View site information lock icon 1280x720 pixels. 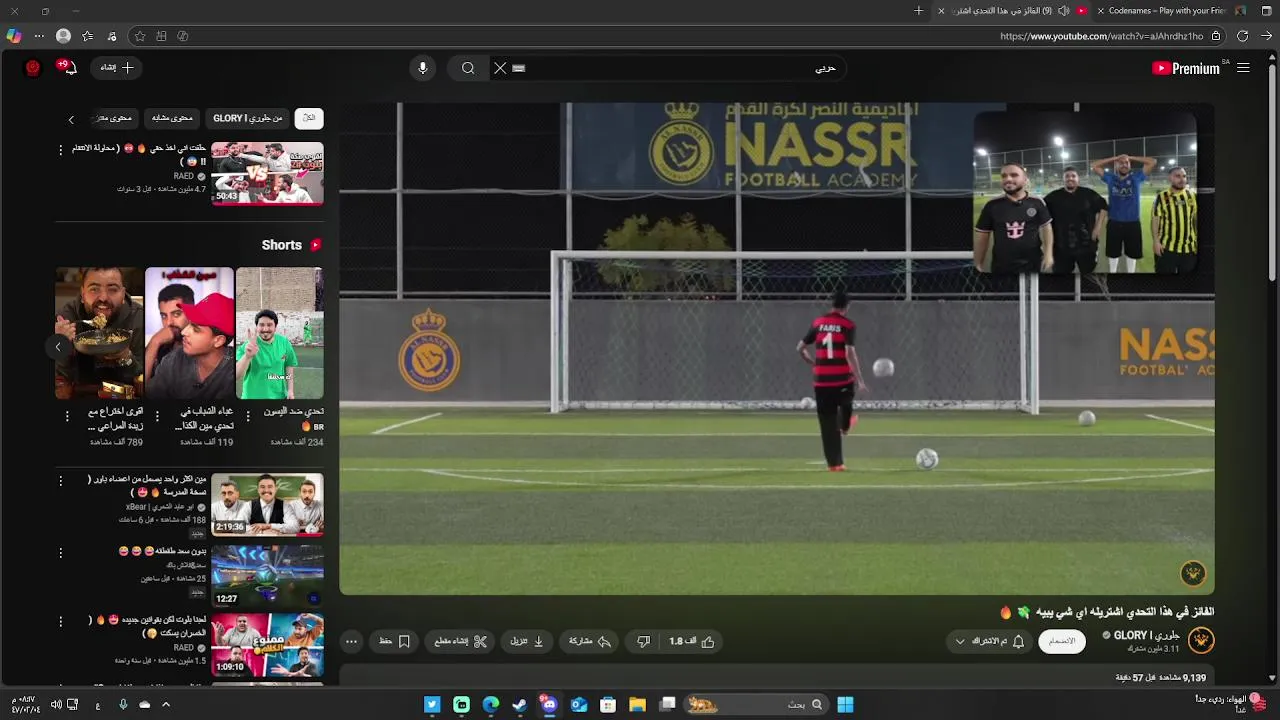pos(1216,36)
